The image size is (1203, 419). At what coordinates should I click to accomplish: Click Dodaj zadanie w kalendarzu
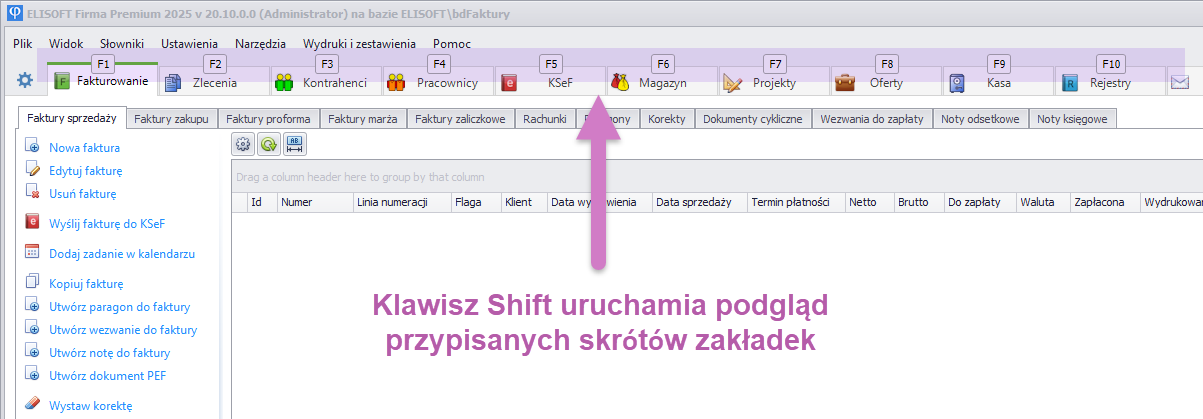click(x=121, y=254)
